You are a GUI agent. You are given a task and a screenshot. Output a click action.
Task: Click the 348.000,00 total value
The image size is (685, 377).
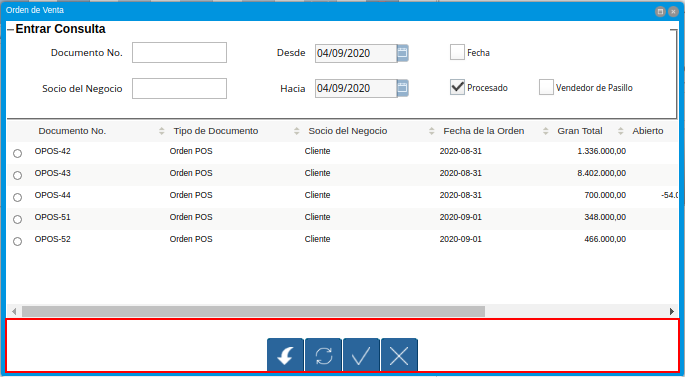click(x=605, y=217)
